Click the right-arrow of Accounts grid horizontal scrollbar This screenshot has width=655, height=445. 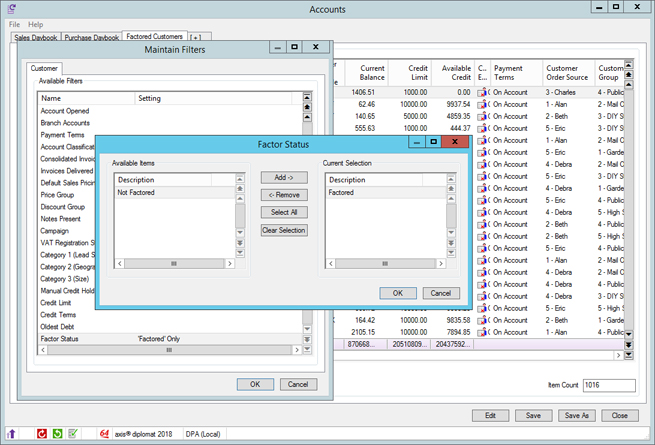618,355
